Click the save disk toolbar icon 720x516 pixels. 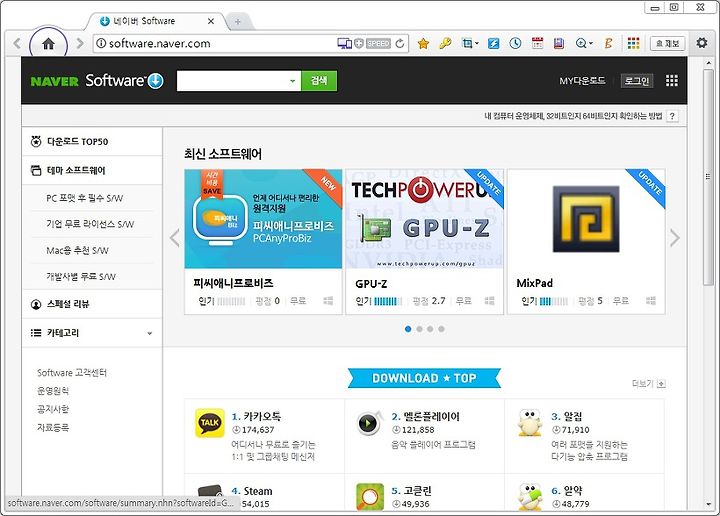tap(559, 44)
